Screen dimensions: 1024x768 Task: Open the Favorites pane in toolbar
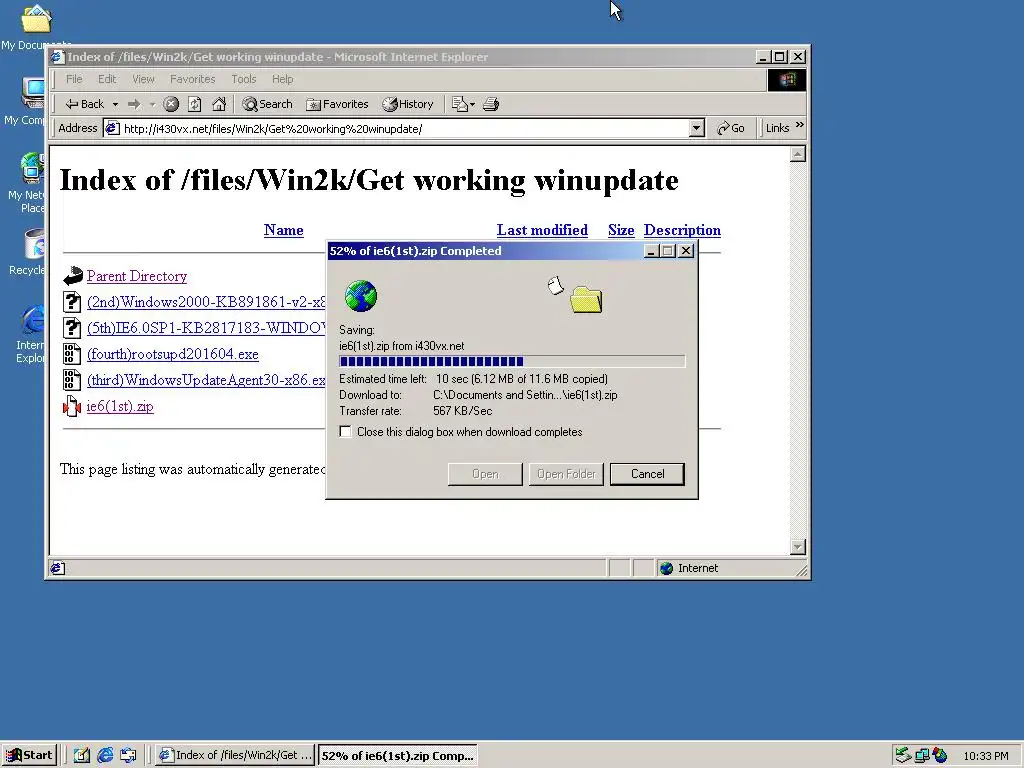[337, 104]
